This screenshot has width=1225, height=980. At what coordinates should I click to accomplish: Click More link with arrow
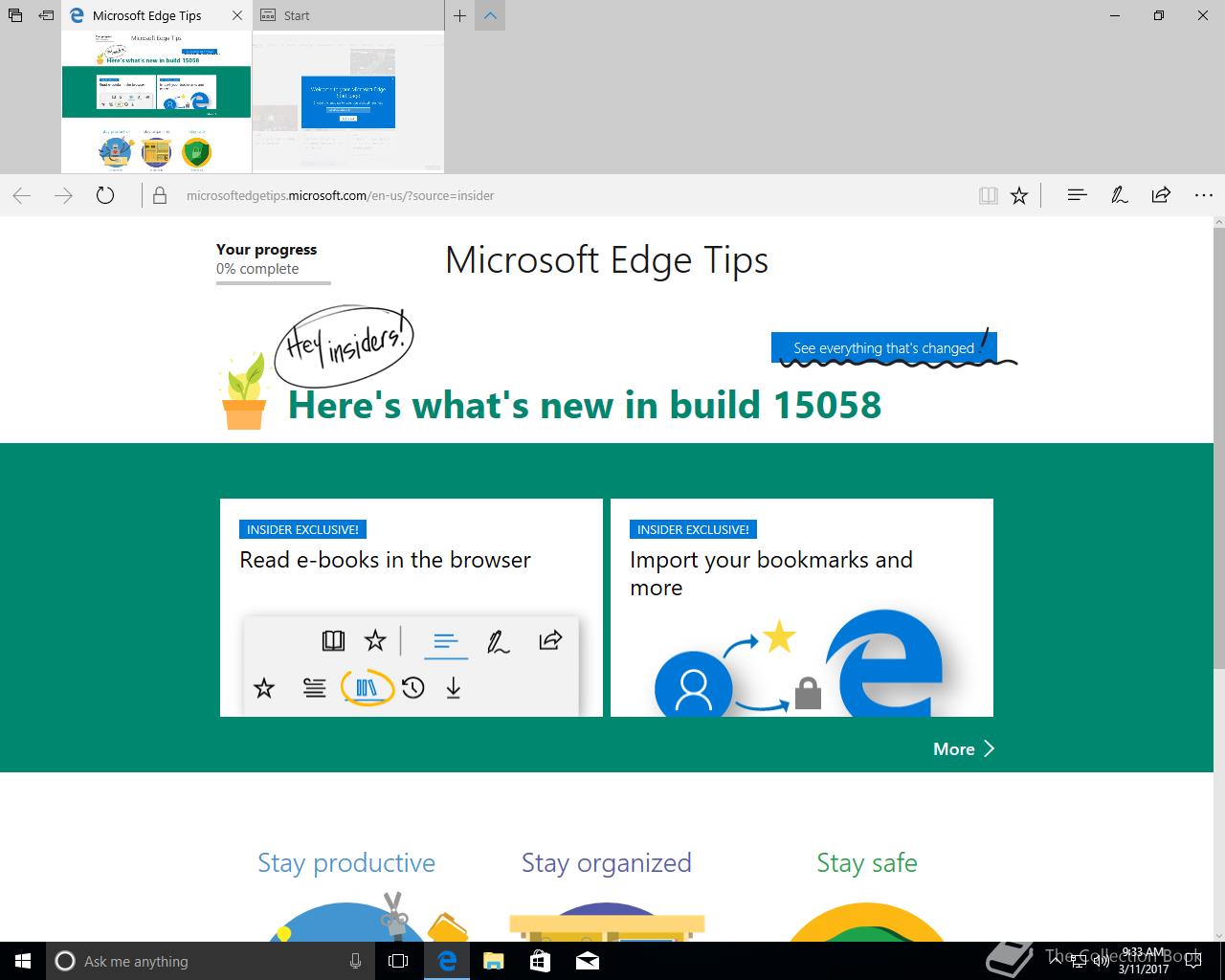[x=965, y=749]
